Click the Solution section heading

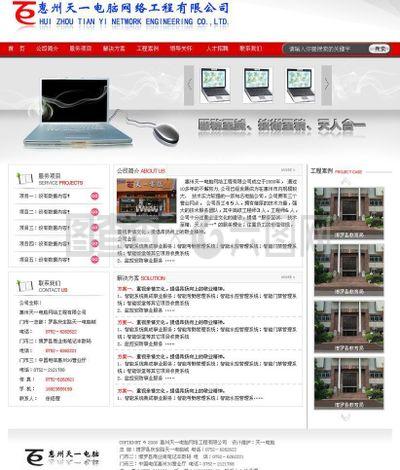pyautogui.click(x=141, y=278)
